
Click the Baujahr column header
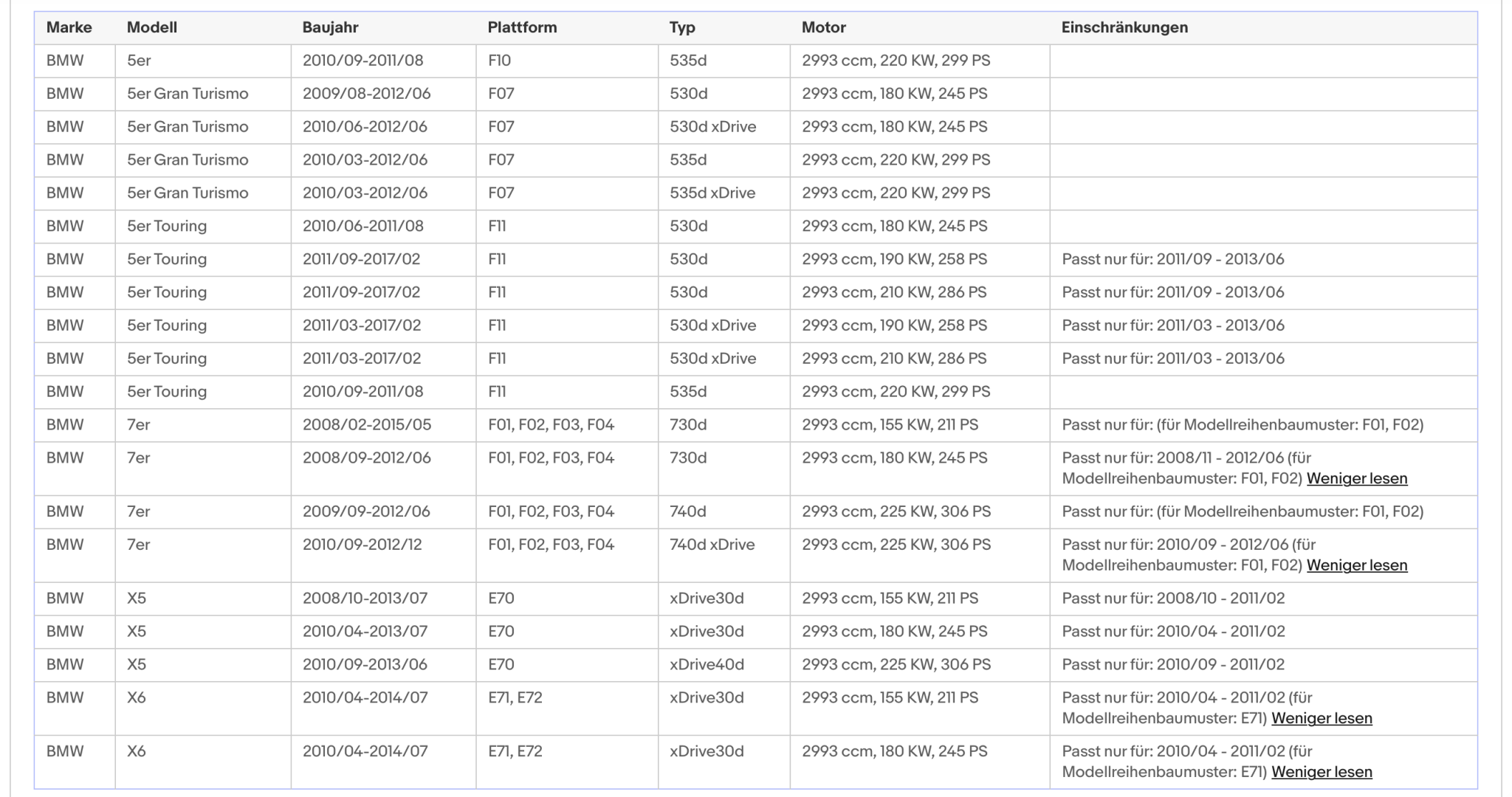(x=331, y=27)
